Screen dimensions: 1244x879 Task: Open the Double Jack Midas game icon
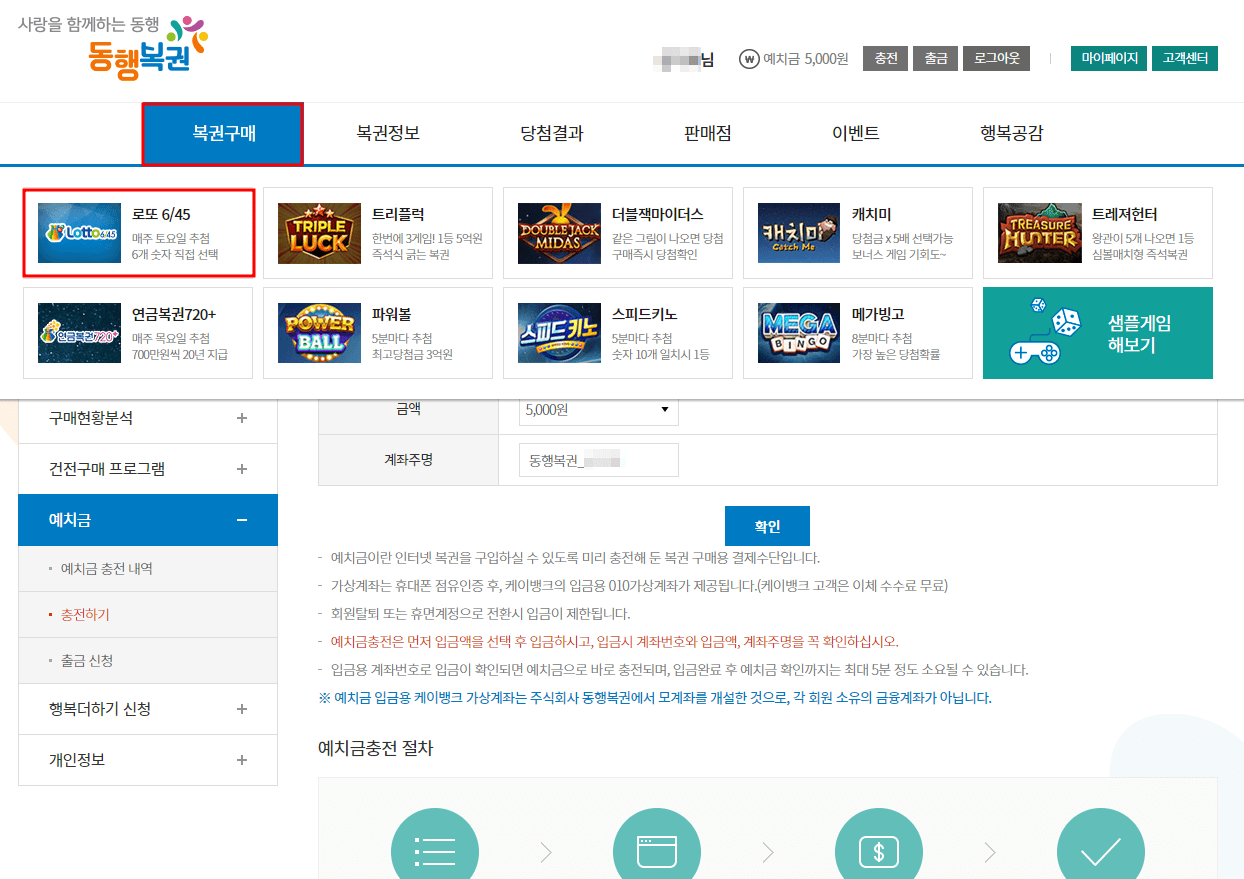(560, 232)
